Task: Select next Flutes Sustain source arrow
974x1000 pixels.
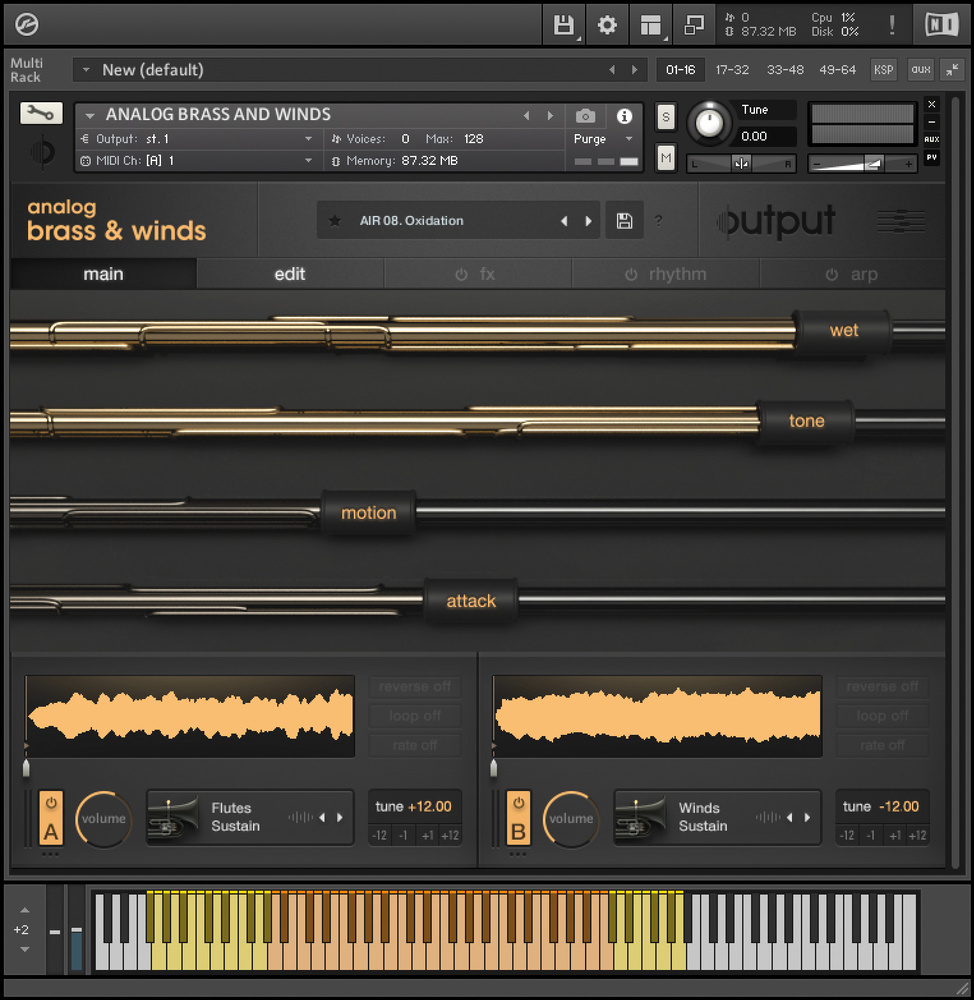Action: 340,818
